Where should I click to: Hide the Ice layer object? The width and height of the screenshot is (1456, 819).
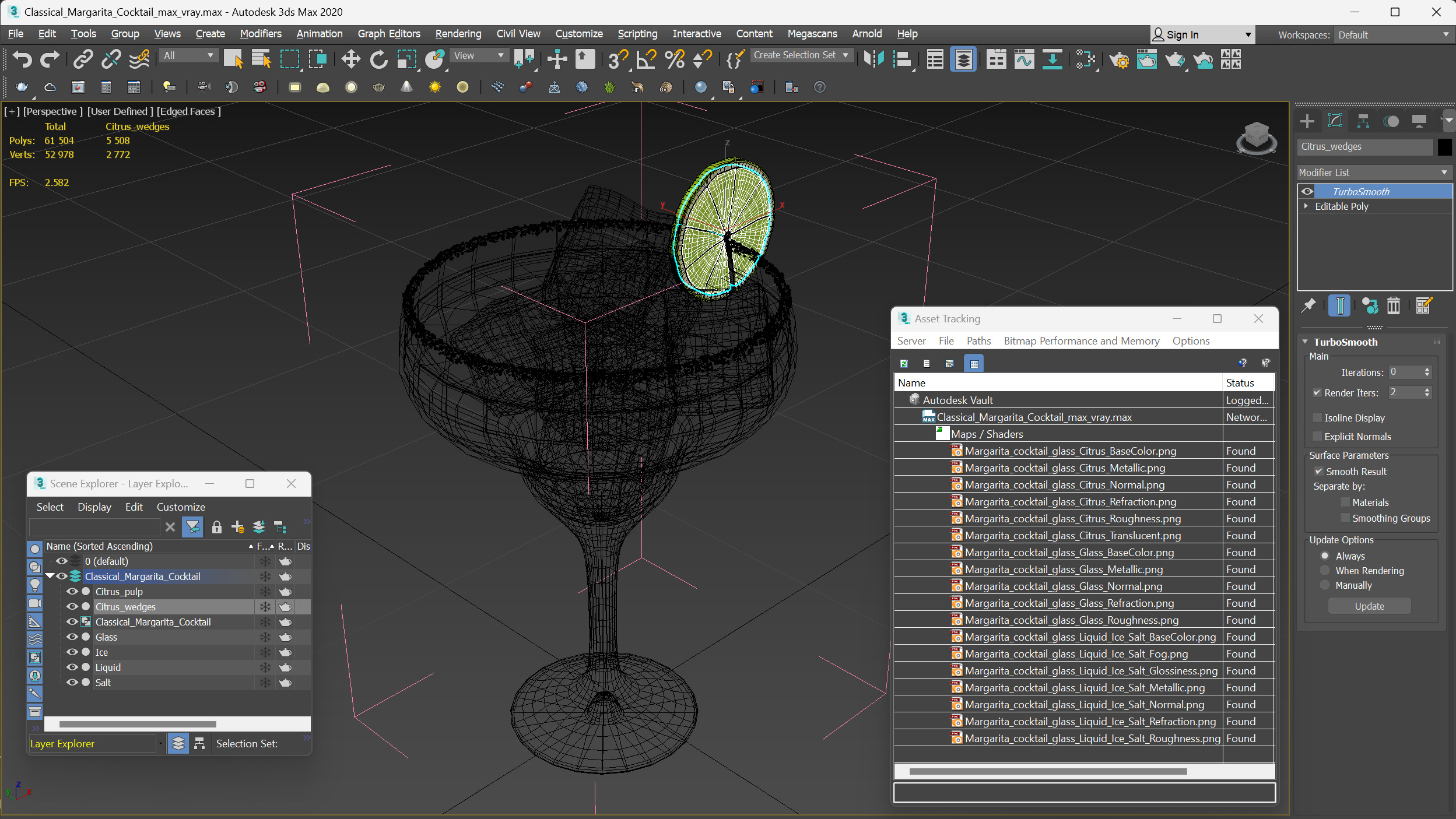point(72,652)
